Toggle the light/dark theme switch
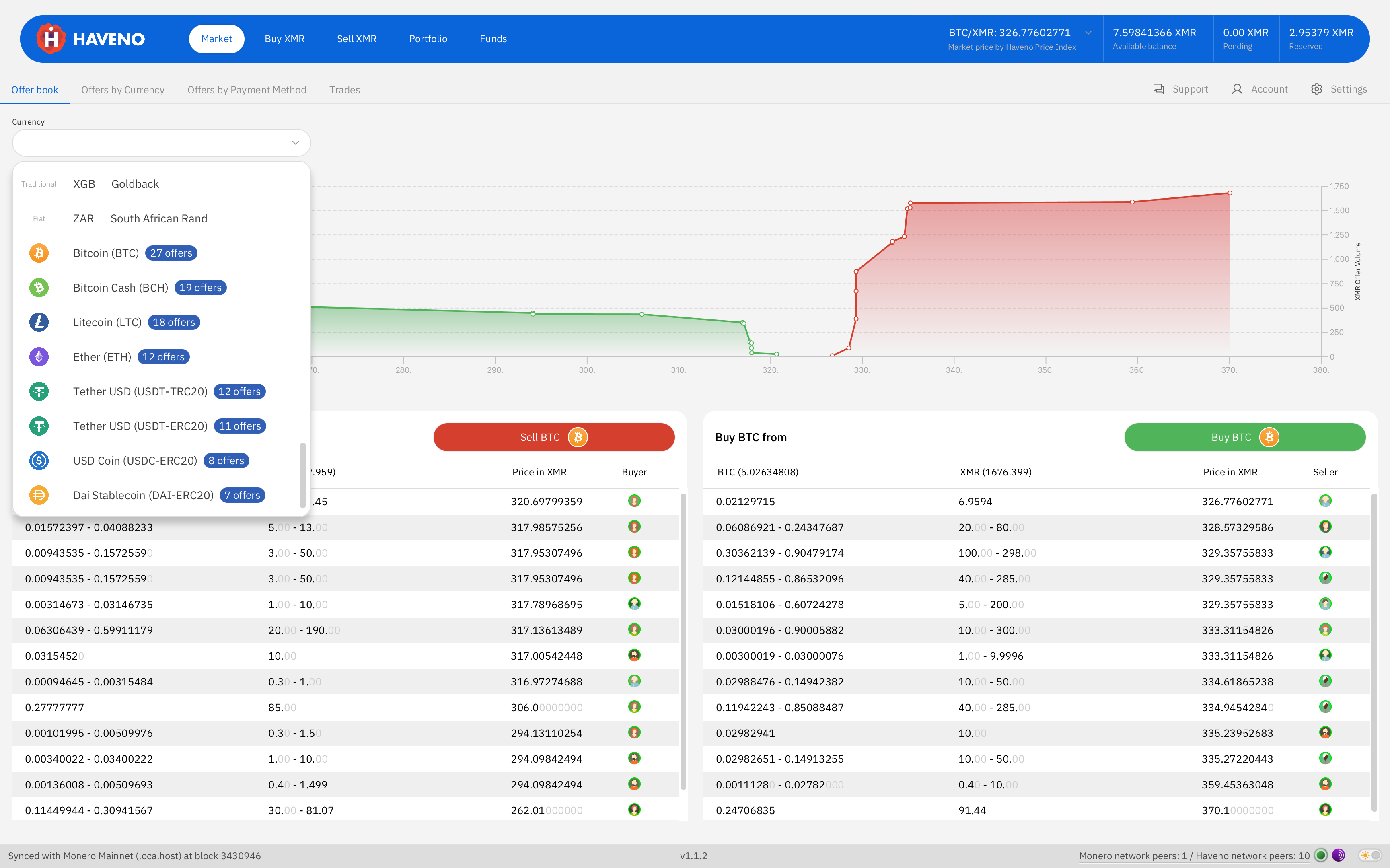Screen dimensions: 1390x868 point(1370,856)
